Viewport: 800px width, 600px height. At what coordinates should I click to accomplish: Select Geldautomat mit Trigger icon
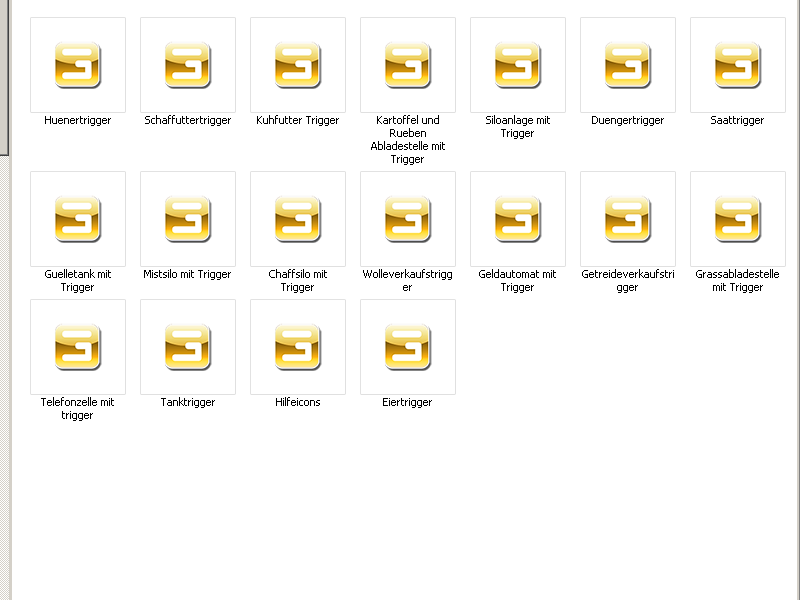(518, 219)
